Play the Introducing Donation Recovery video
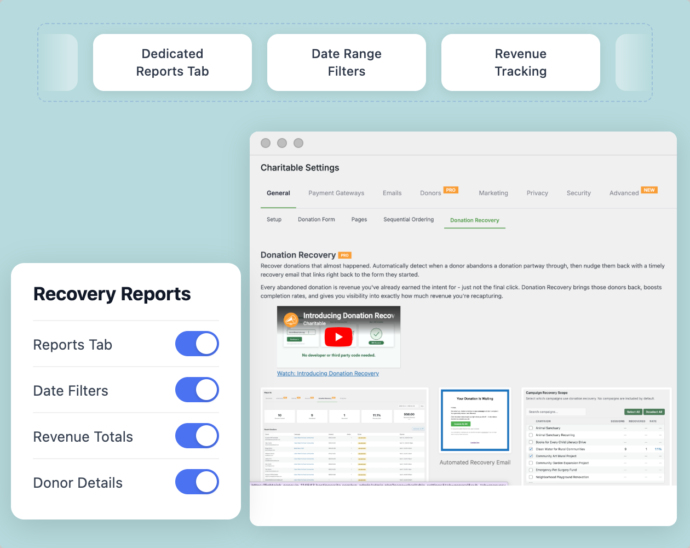The image size is (690, 548). [x=338, y=337]
